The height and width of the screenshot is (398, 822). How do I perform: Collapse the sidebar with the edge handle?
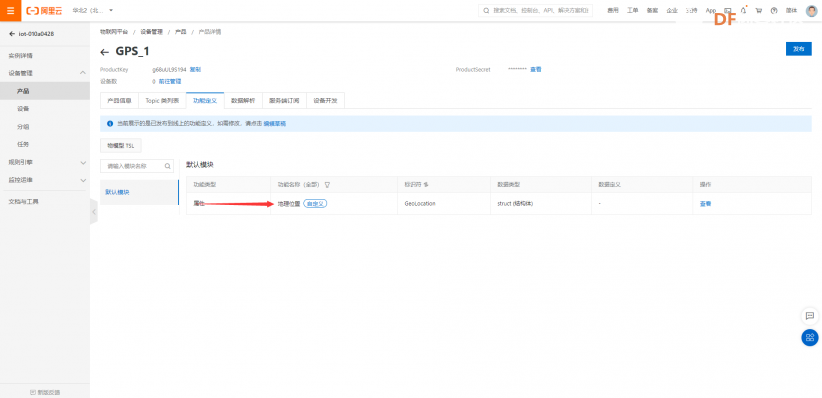coord(93,212)
